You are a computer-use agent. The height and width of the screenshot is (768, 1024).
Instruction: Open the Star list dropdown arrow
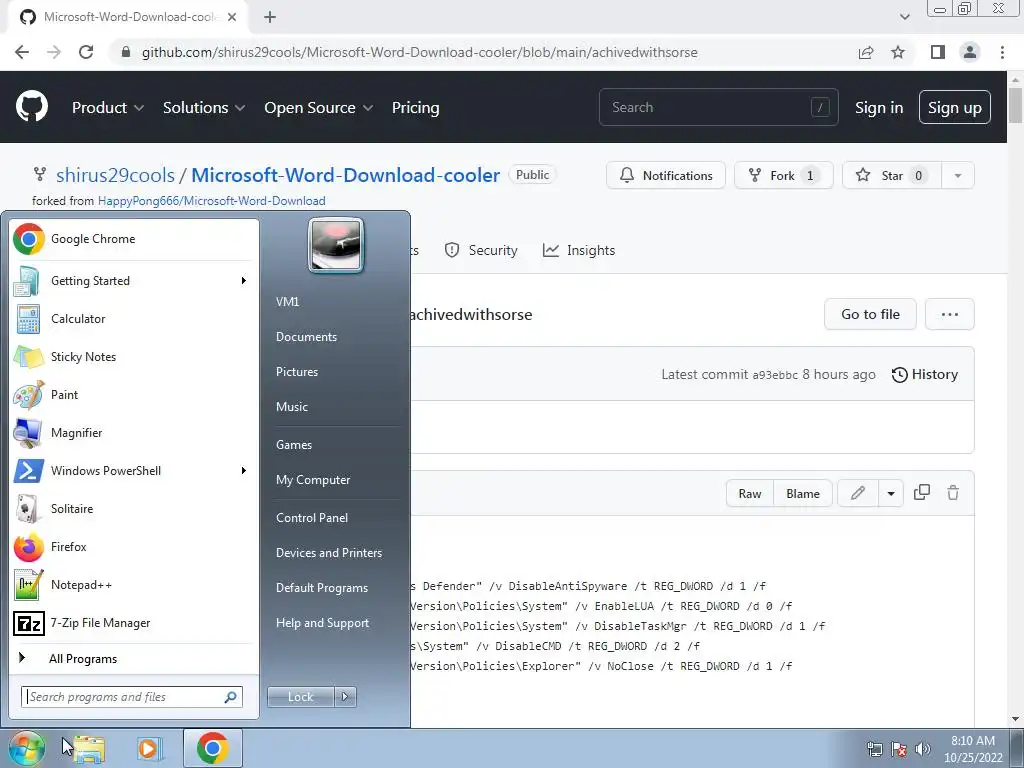[957, 175]
